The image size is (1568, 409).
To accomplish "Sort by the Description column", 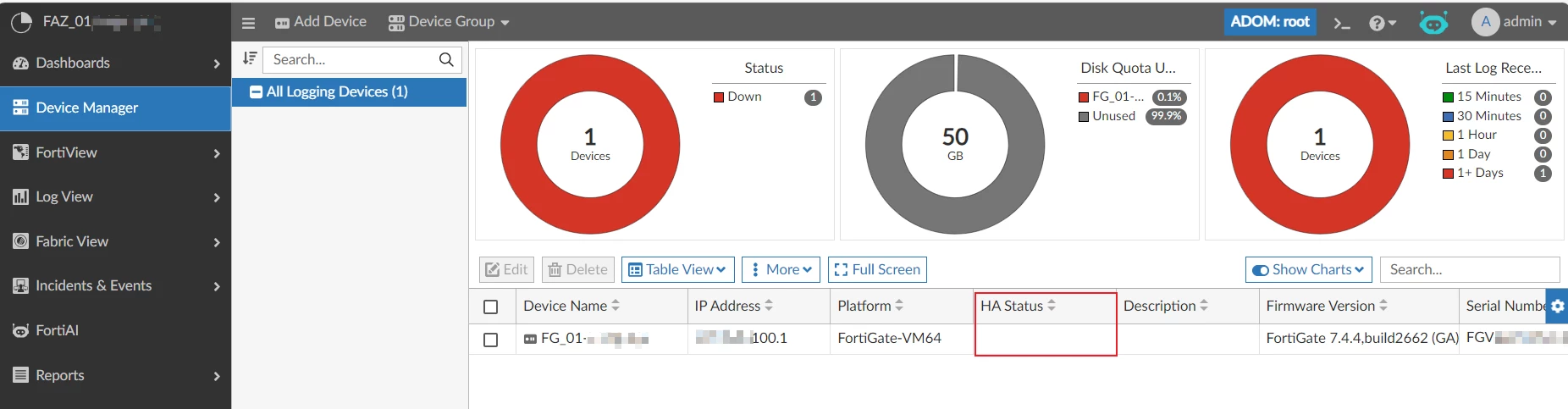I will click(x=1204, y=306).
